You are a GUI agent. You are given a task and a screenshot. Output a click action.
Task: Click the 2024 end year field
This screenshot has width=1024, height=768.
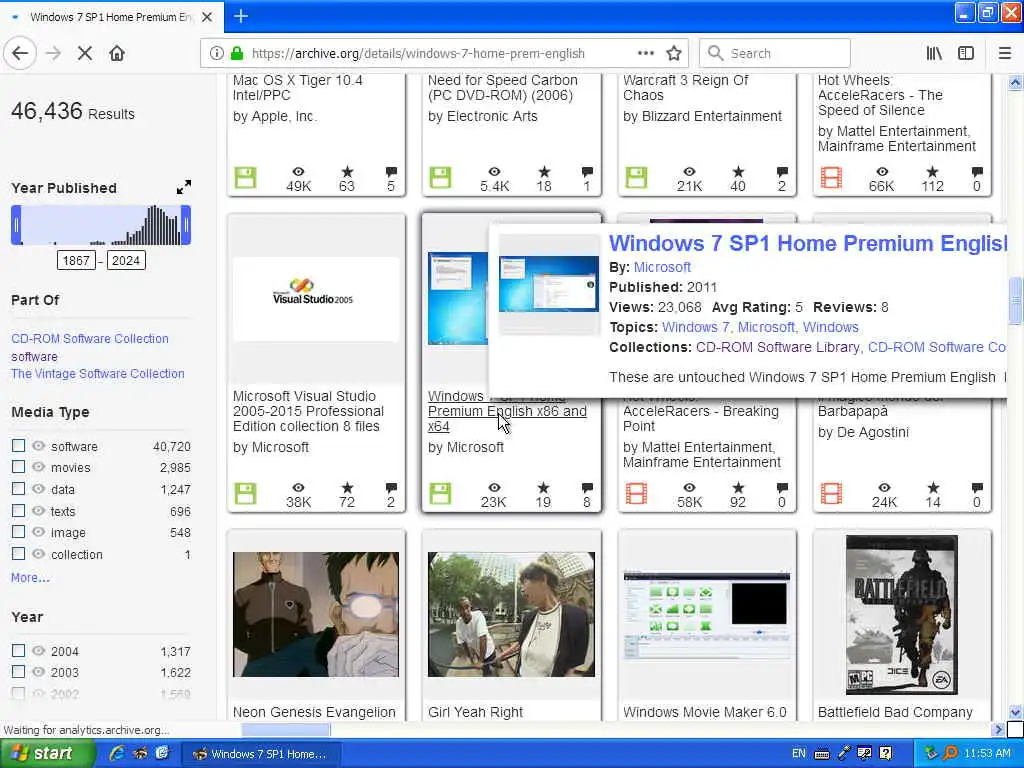pos(126,261)
